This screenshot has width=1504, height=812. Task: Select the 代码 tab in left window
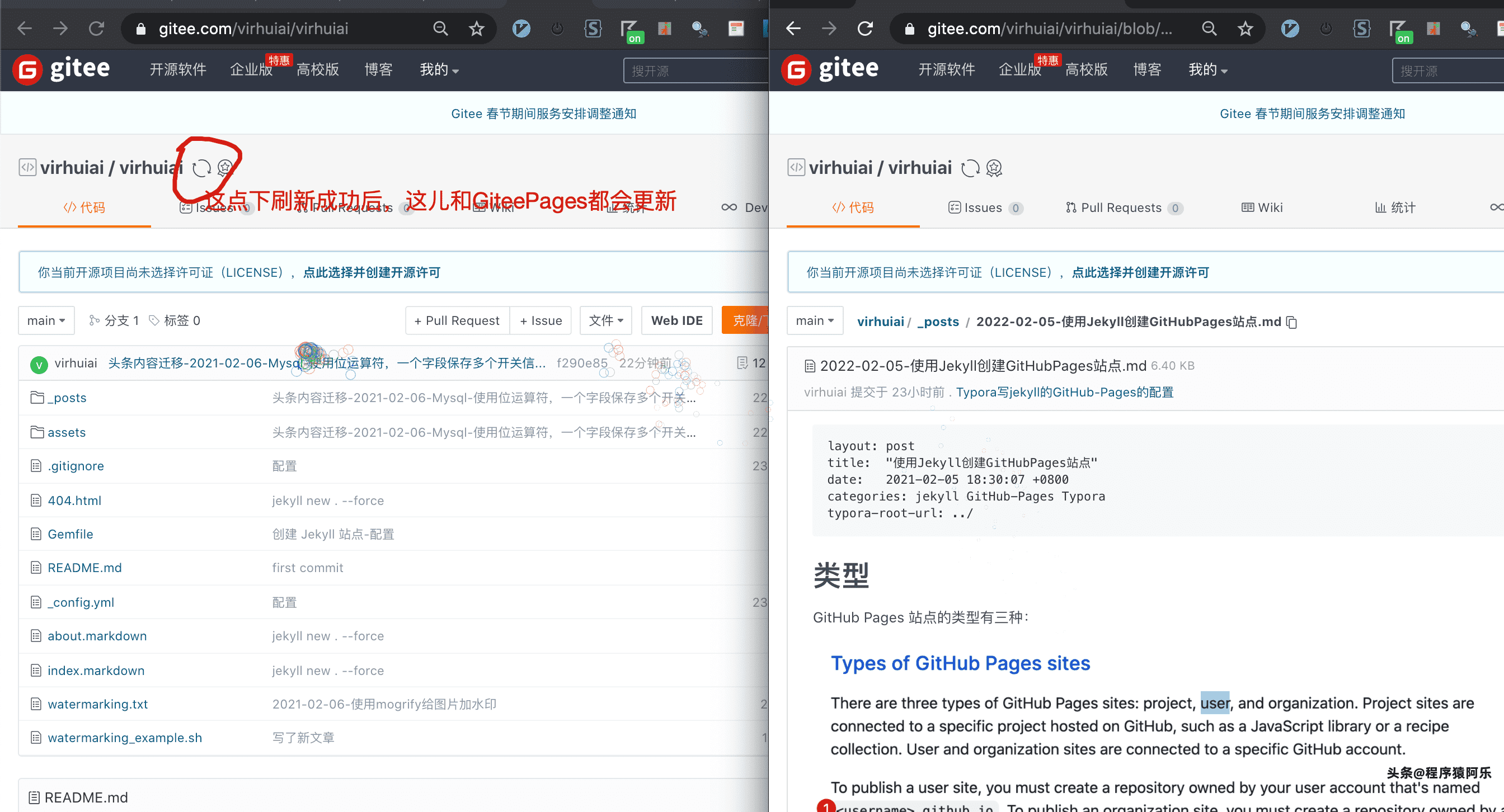(x=84, y=207)
